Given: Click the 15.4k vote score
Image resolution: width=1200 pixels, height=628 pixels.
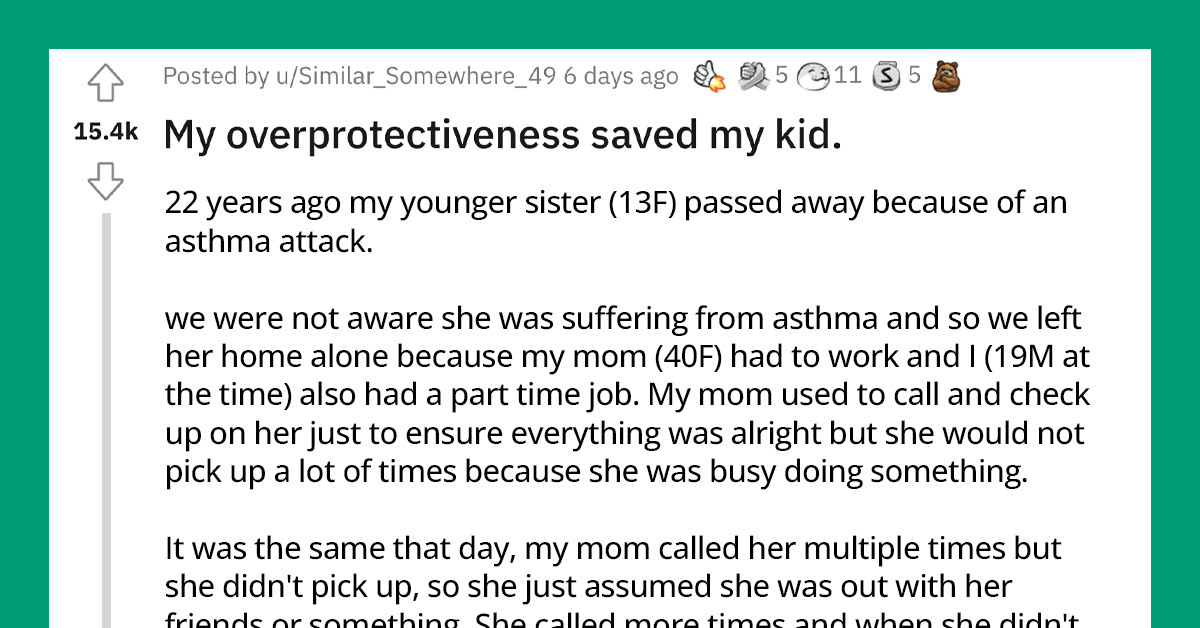Looking at the screenshot, I should [106, 130].
